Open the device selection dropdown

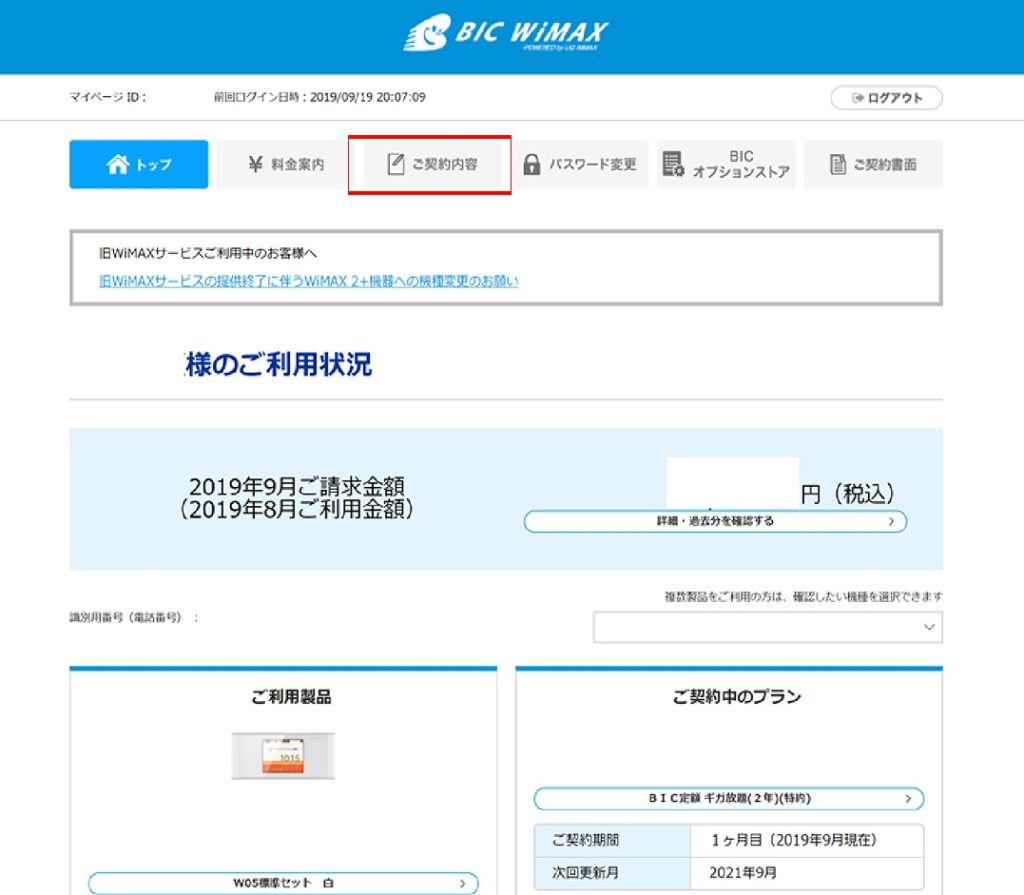(x=767, y=627)
